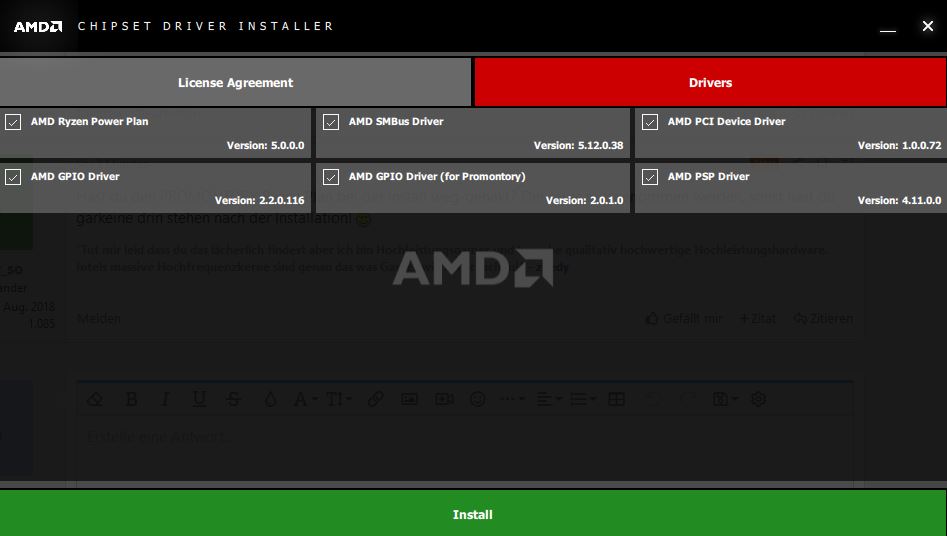Click the 'Version: 2.0.1.0' text

point(585,201)
